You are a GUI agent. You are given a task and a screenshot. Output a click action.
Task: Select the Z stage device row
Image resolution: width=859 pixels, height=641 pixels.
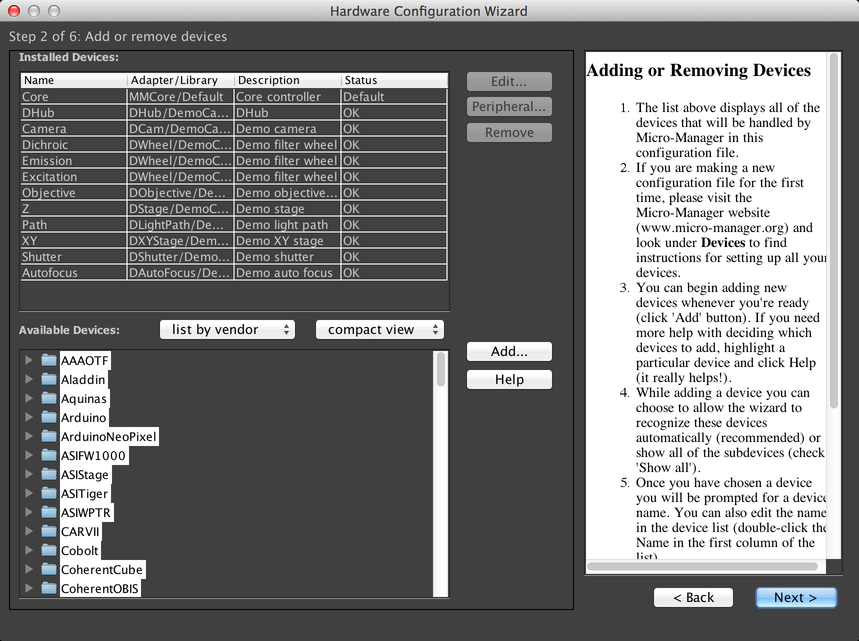click(x=234, y=209)
